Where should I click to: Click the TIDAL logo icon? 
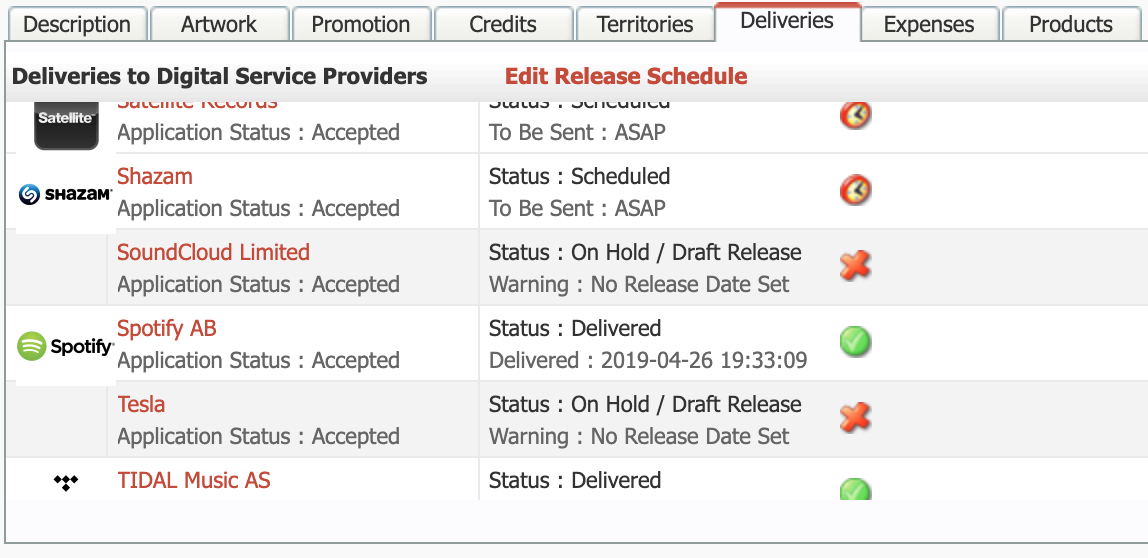click(65, 483)
